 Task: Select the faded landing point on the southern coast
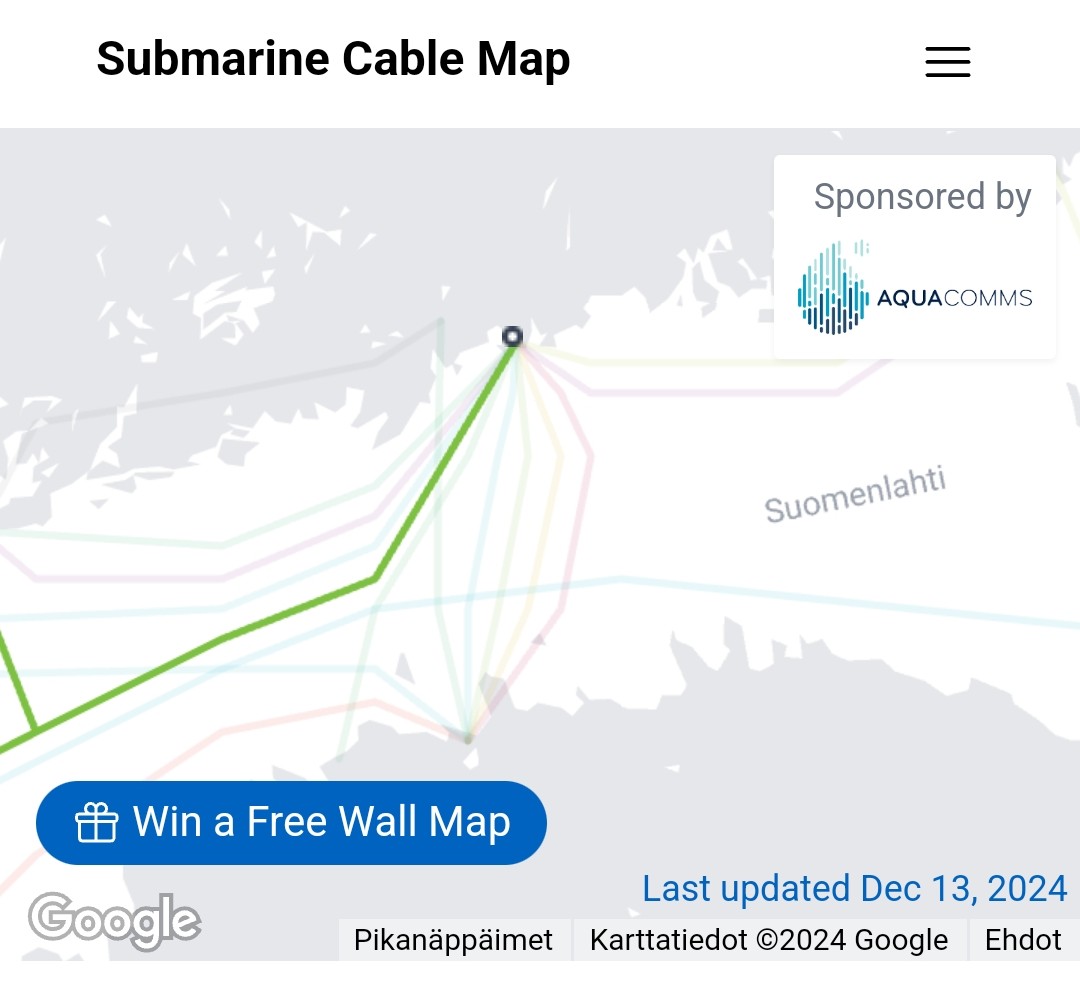click(x=468, y=739)
